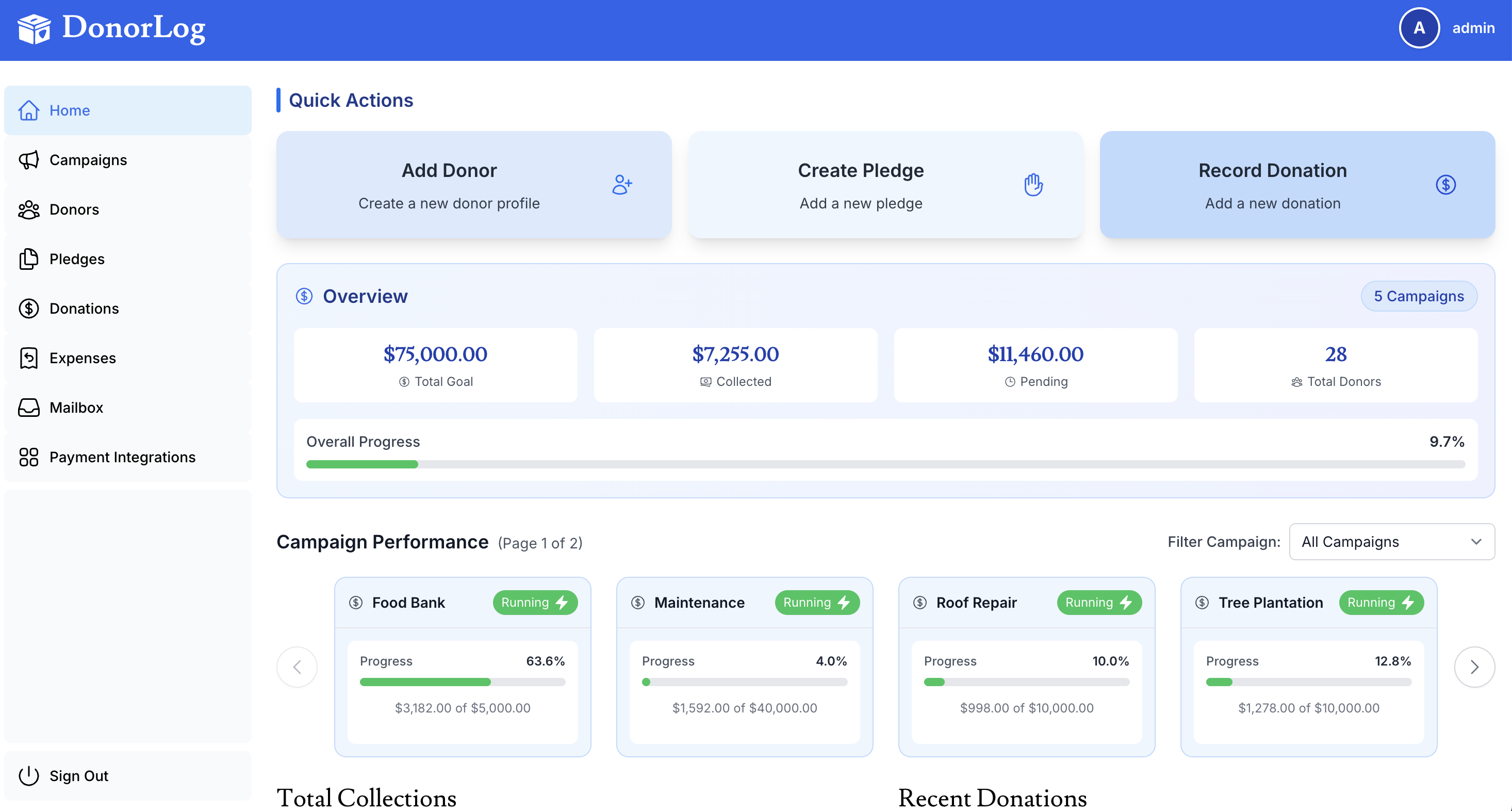Open Expenses using its circular arrow icon
This screenshot has width=1512, height=811.
click(x=28, y=358)
